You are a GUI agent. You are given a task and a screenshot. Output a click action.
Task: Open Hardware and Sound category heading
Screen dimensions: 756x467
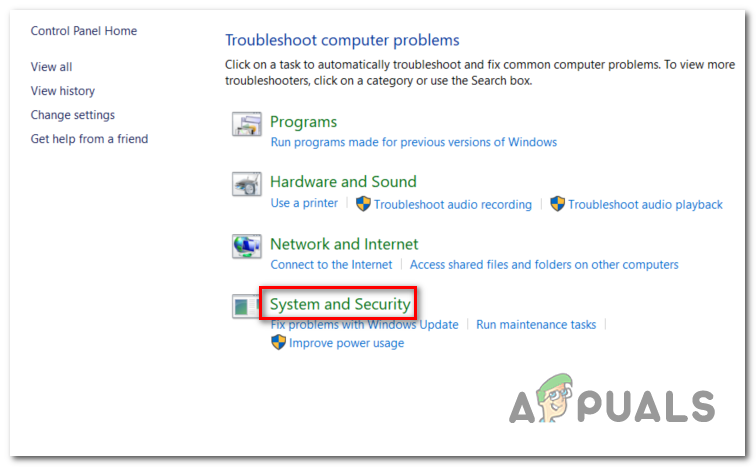pos(343,182)
